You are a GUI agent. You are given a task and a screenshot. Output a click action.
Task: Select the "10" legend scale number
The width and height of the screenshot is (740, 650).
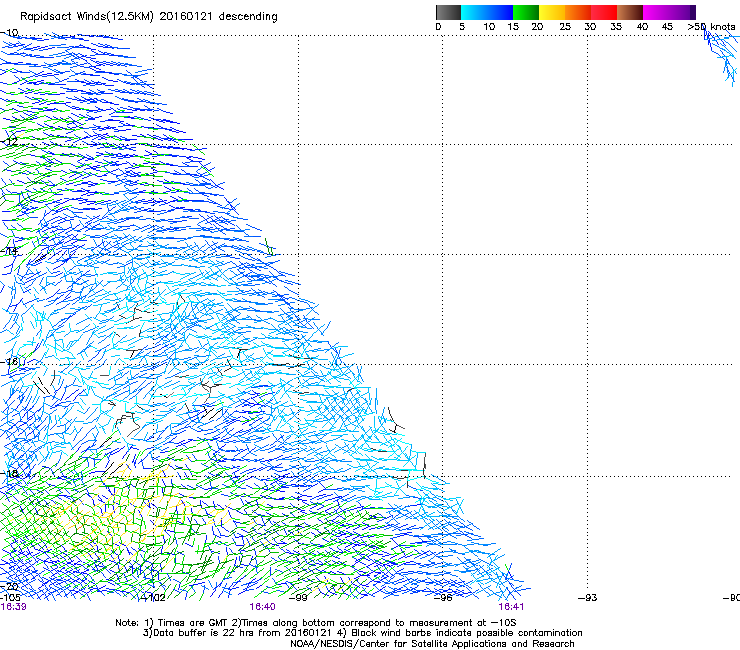pyautogui.click(x=489, y=26)
